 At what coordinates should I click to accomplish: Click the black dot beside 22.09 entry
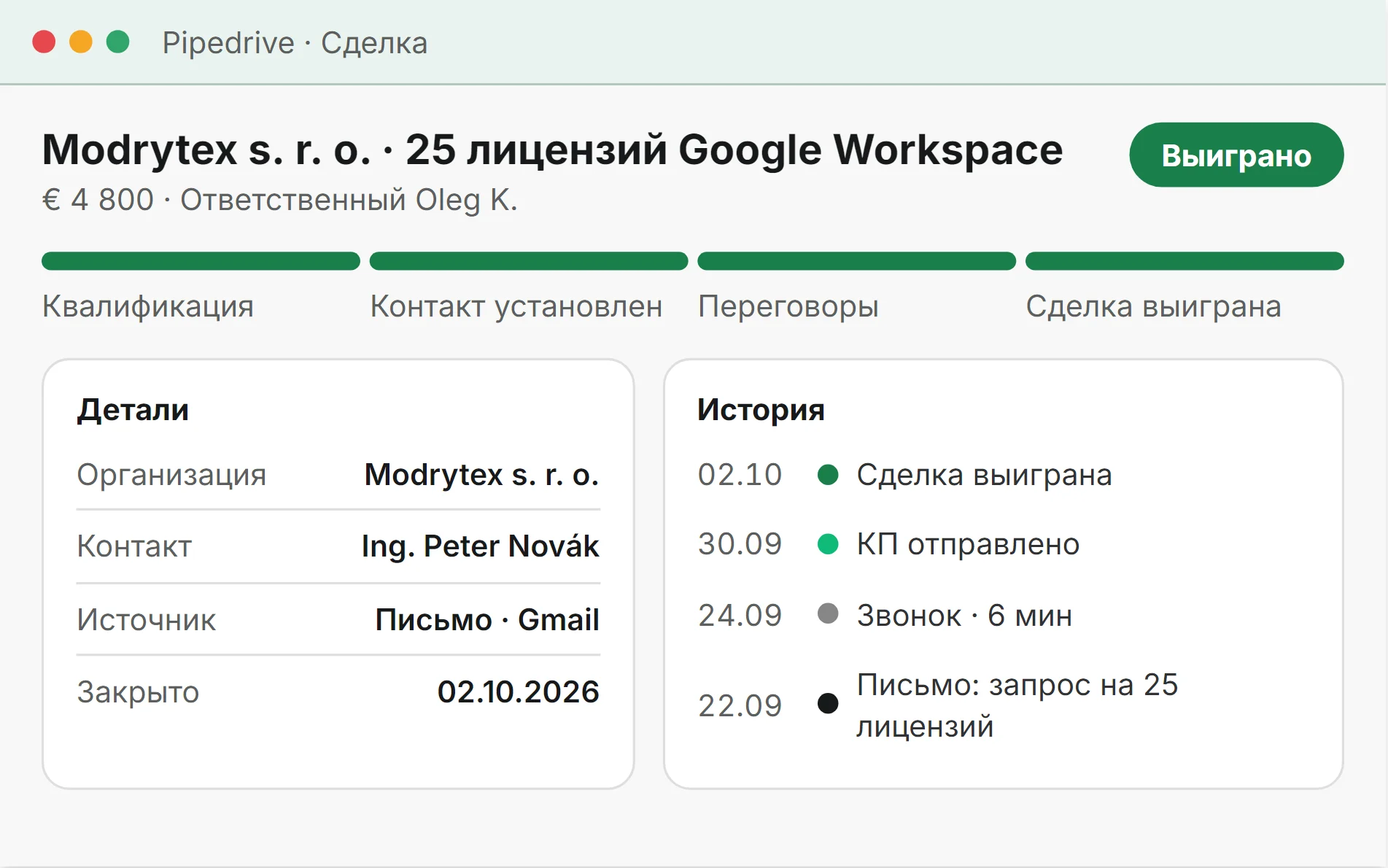(828, 703)
